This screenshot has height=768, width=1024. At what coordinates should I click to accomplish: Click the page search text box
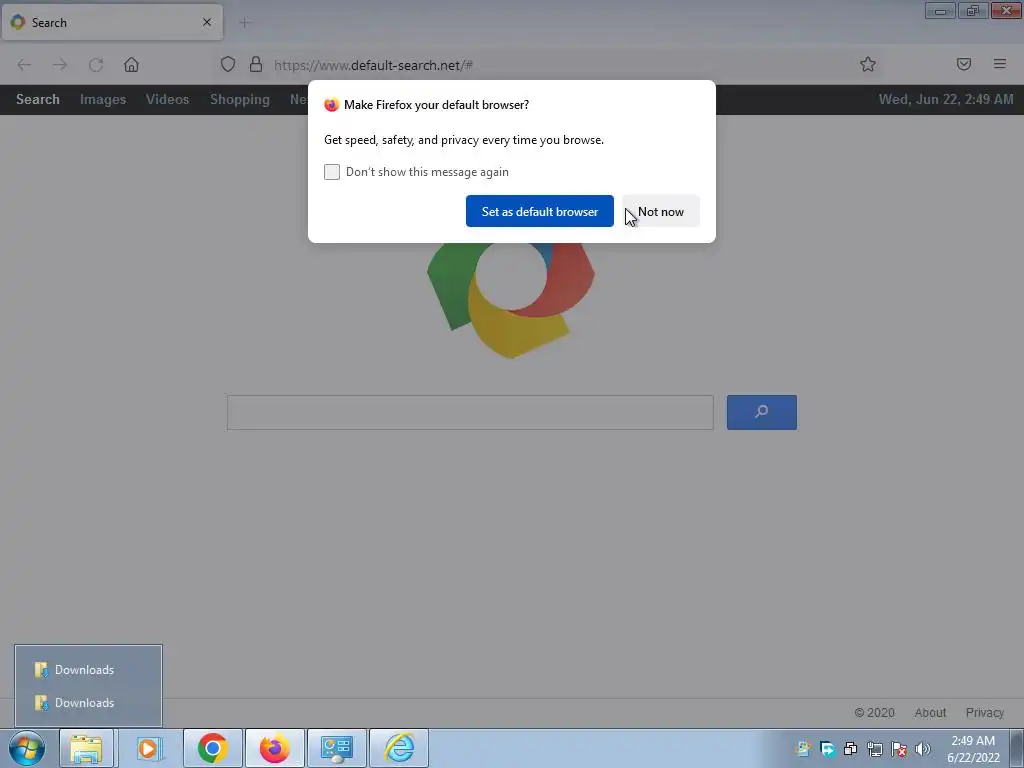coord(470,412)
